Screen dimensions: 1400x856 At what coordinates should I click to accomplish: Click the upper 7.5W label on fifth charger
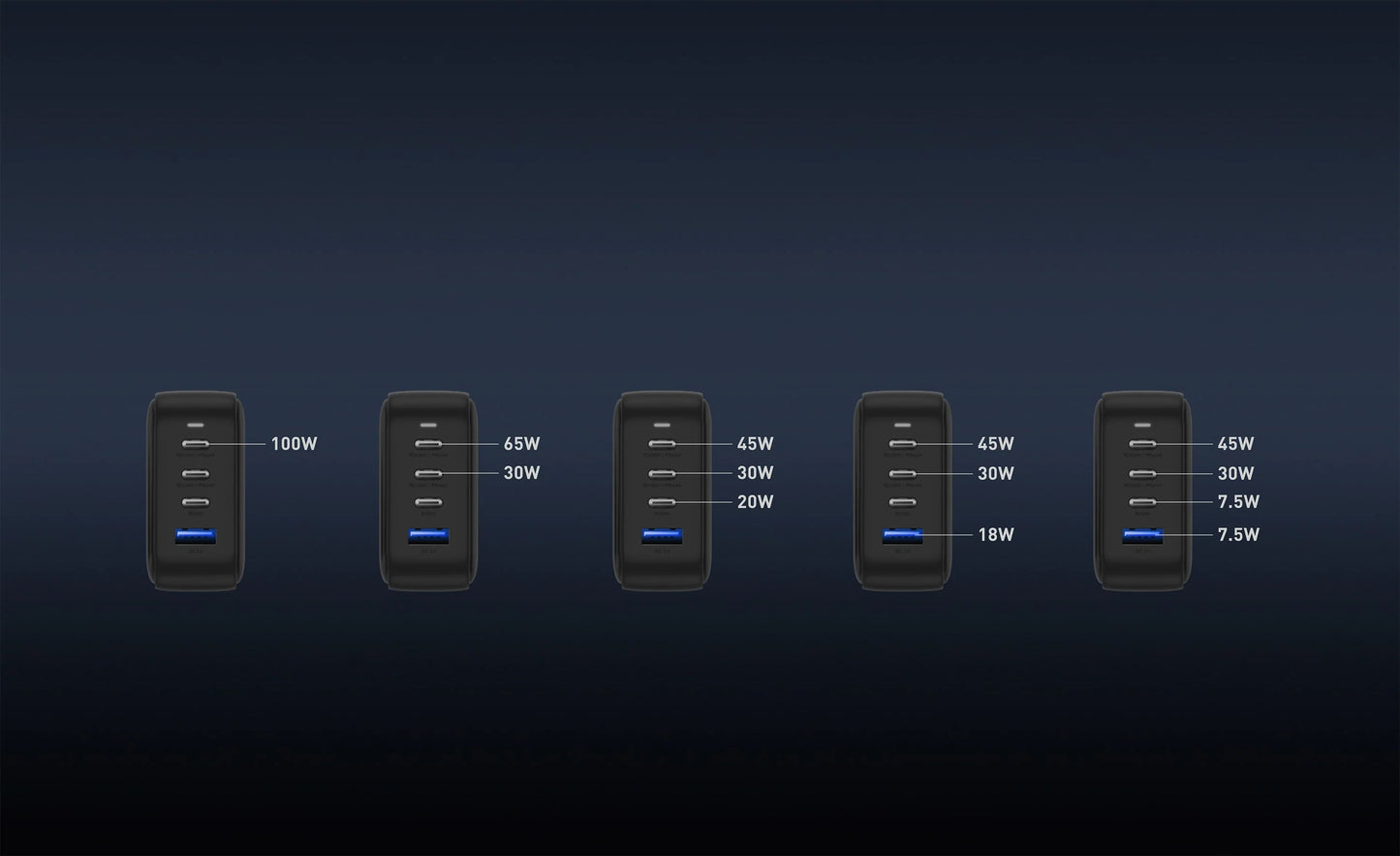(x=1237, y=502)
